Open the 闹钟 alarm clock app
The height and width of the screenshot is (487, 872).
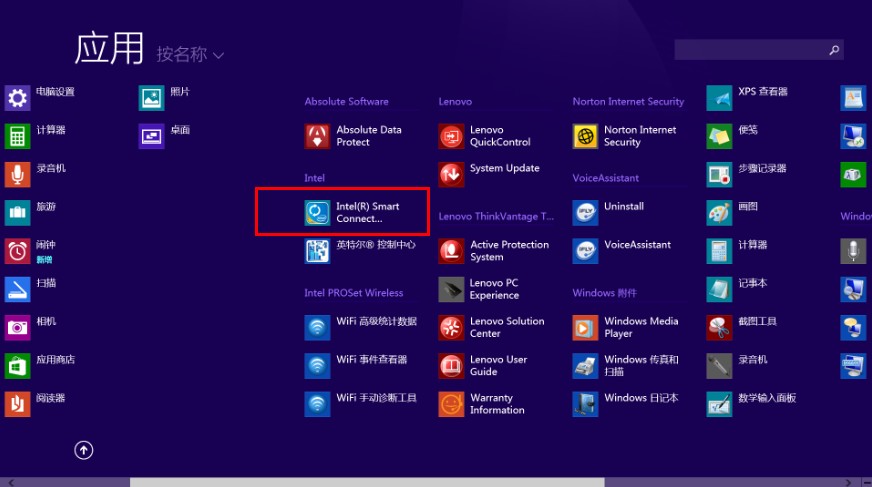[17, 251]
